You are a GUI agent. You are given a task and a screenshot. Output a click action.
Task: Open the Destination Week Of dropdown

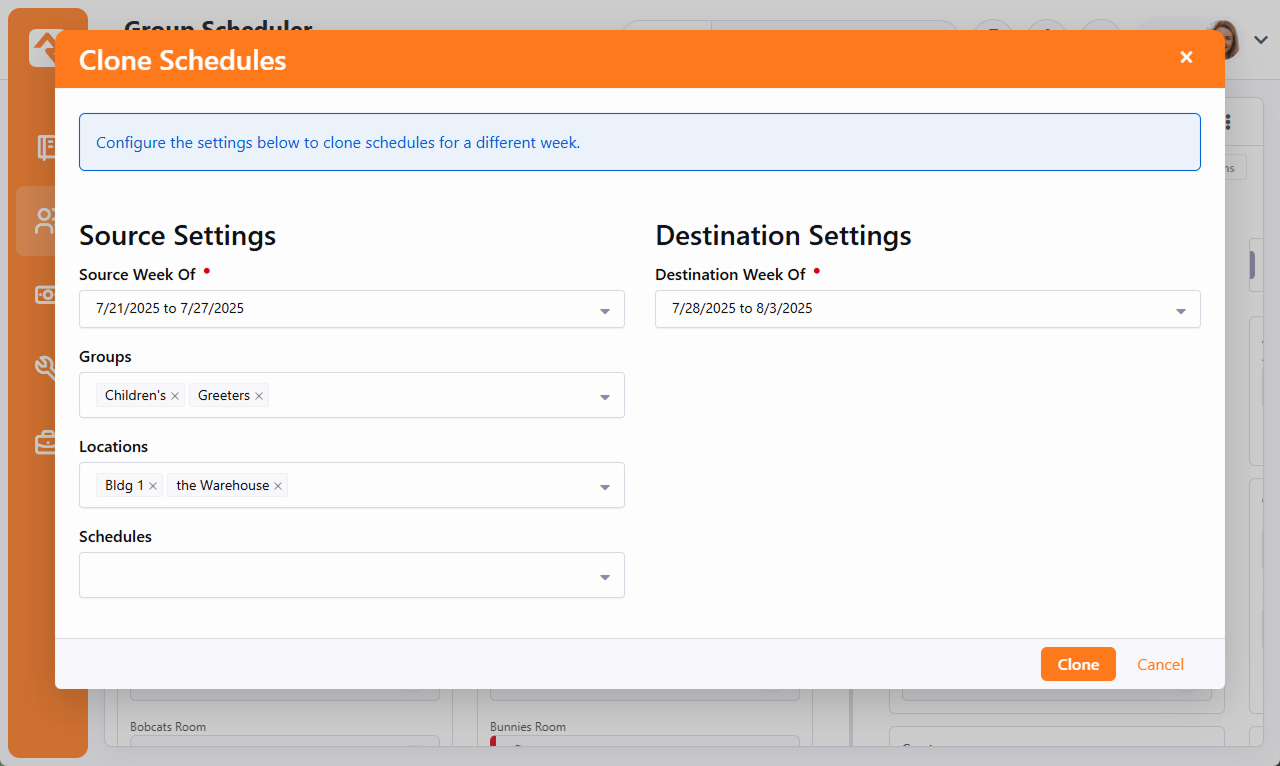click(x=927, y=309)
